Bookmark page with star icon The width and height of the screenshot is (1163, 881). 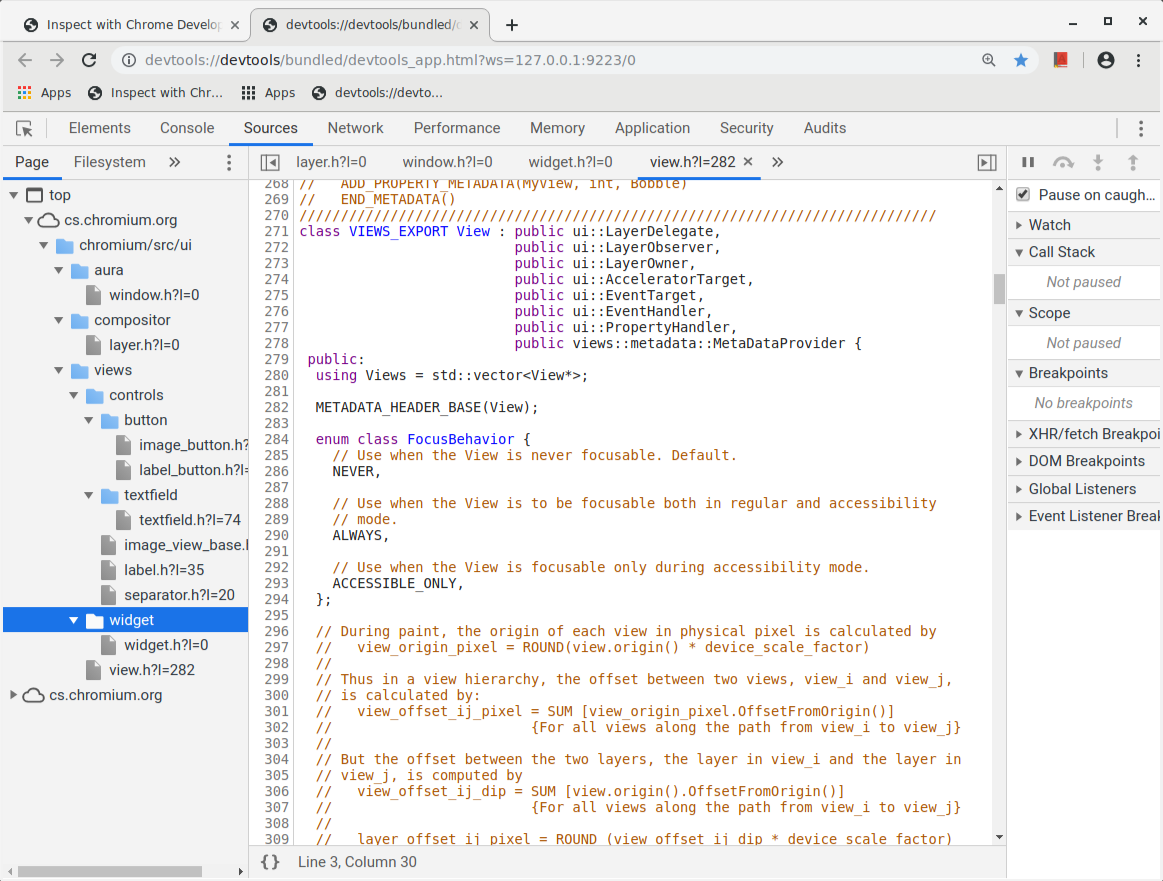click(x=1020, y=60)
